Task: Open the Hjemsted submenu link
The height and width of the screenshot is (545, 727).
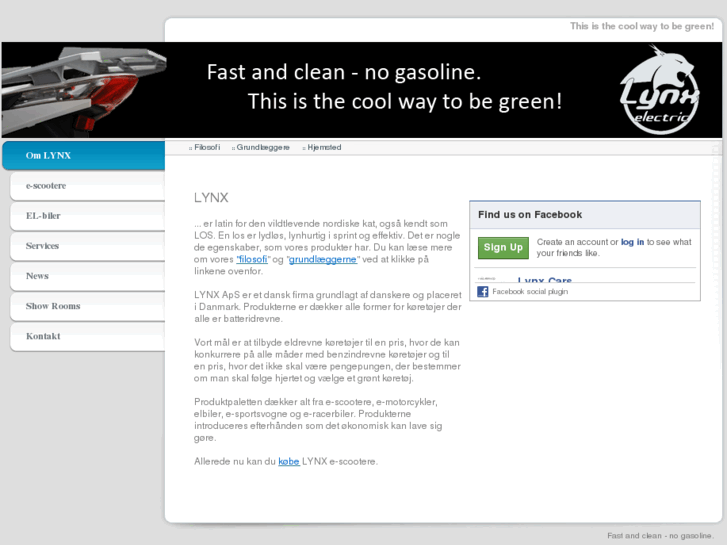Action: pyautogui.click(x=324, y=147)
